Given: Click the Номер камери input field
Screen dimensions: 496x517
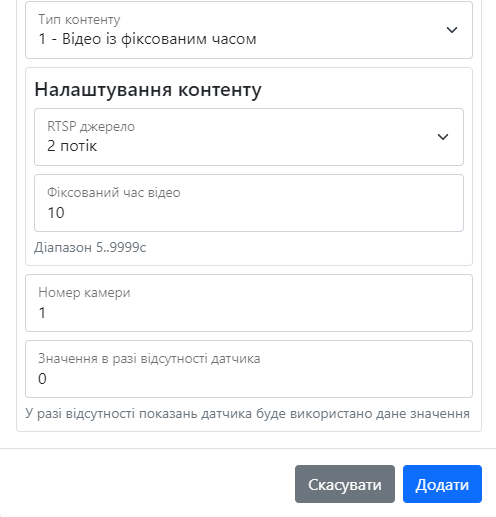Looking at the screenshot, I should click(x=249, y=303).
